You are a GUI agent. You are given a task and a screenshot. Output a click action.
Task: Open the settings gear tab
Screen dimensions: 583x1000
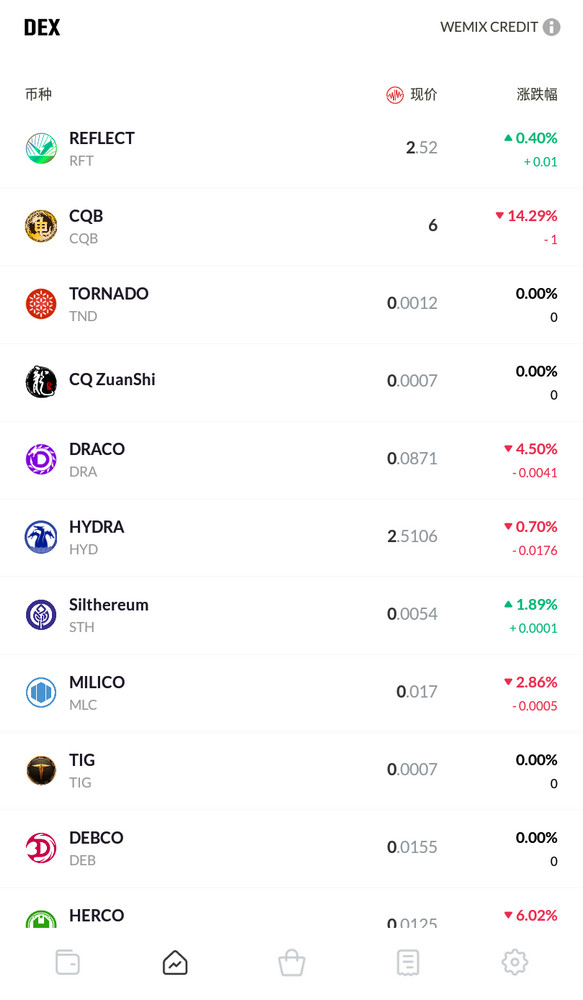(x=515, y=962)
